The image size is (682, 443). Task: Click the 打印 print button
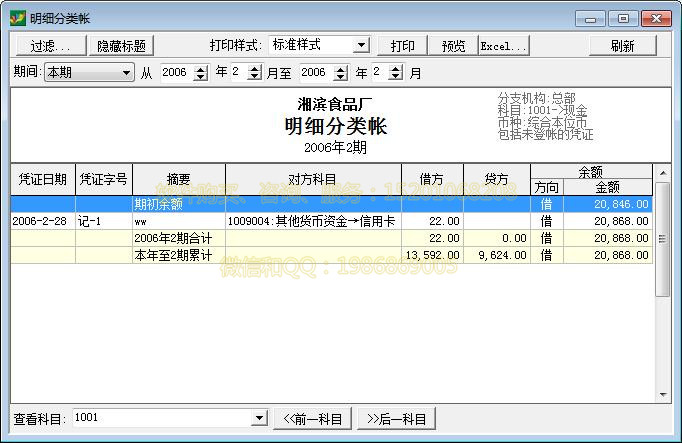pyautogui.click(x=402, y=46)
